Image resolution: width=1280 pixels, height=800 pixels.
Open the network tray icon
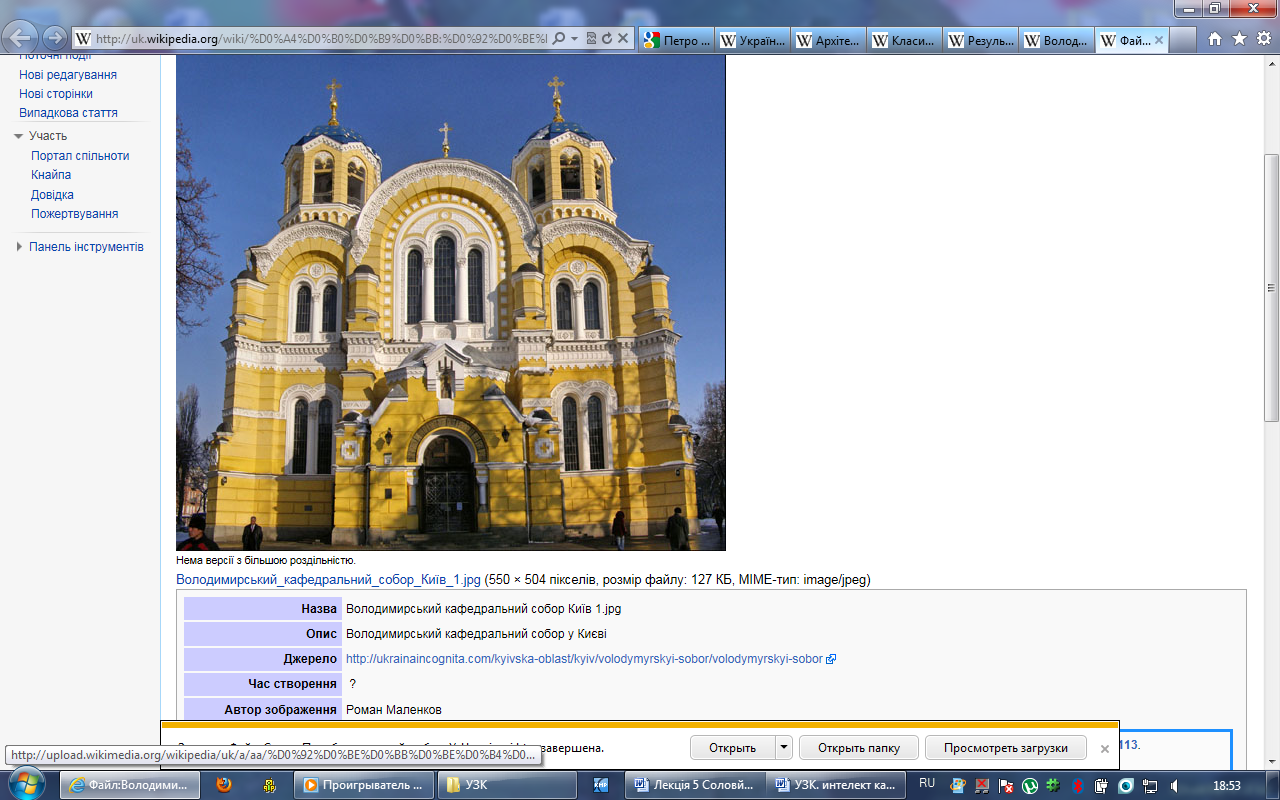(1150, 786)
